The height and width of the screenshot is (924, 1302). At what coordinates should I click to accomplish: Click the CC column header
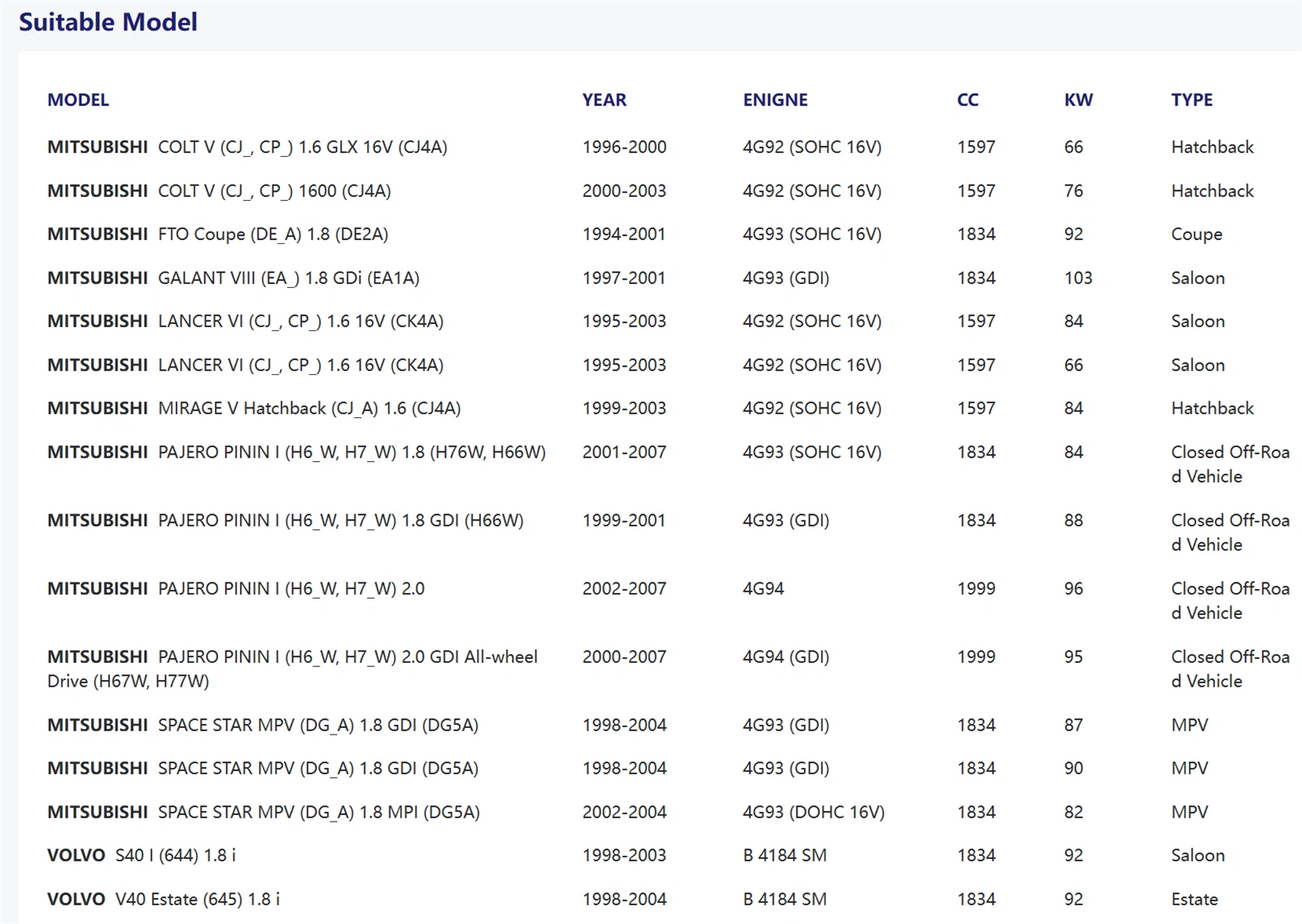click(x=968, y=100)
